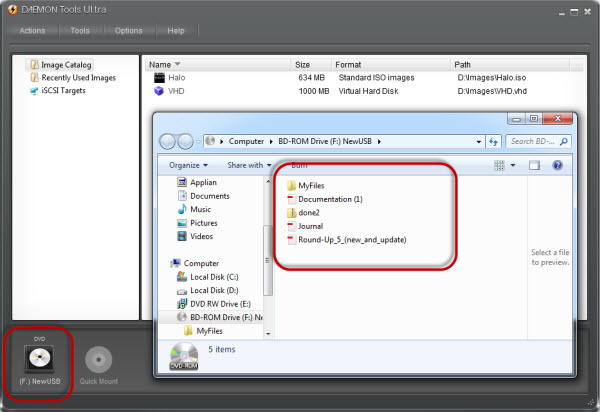Select the Documentation (1) file

pos(324,199)
